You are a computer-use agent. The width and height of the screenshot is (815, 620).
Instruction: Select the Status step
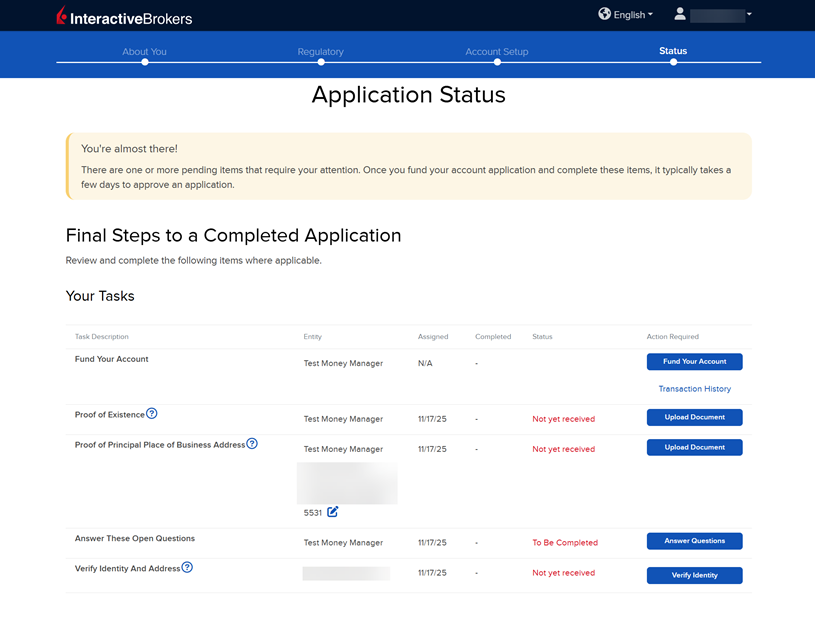point(673,51)
